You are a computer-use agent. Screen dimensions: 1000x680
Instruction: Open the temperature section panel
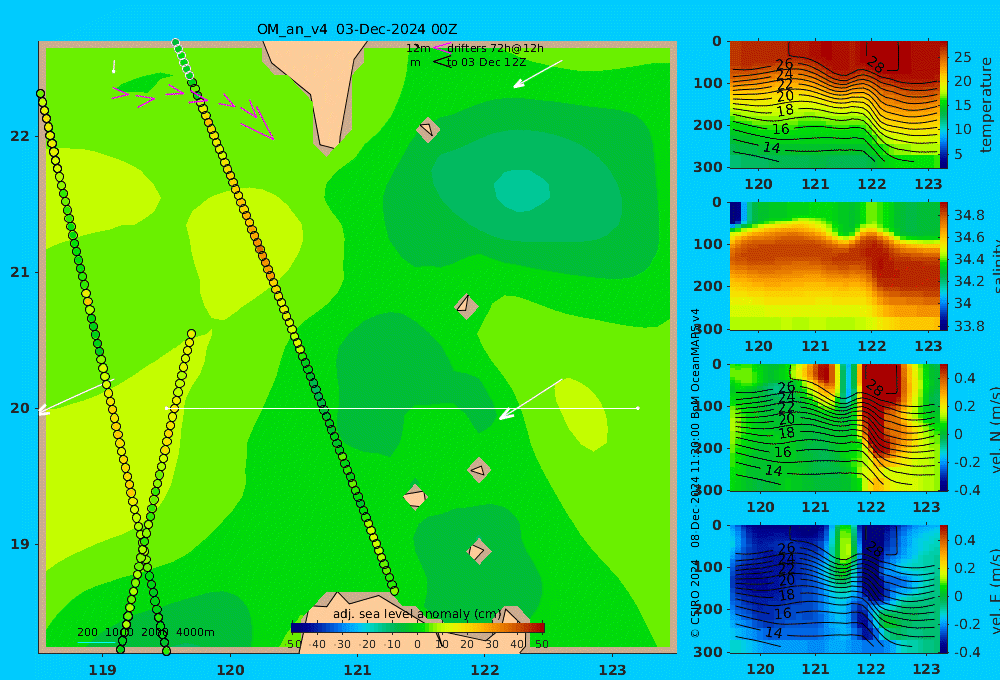(x=834, y=105)
